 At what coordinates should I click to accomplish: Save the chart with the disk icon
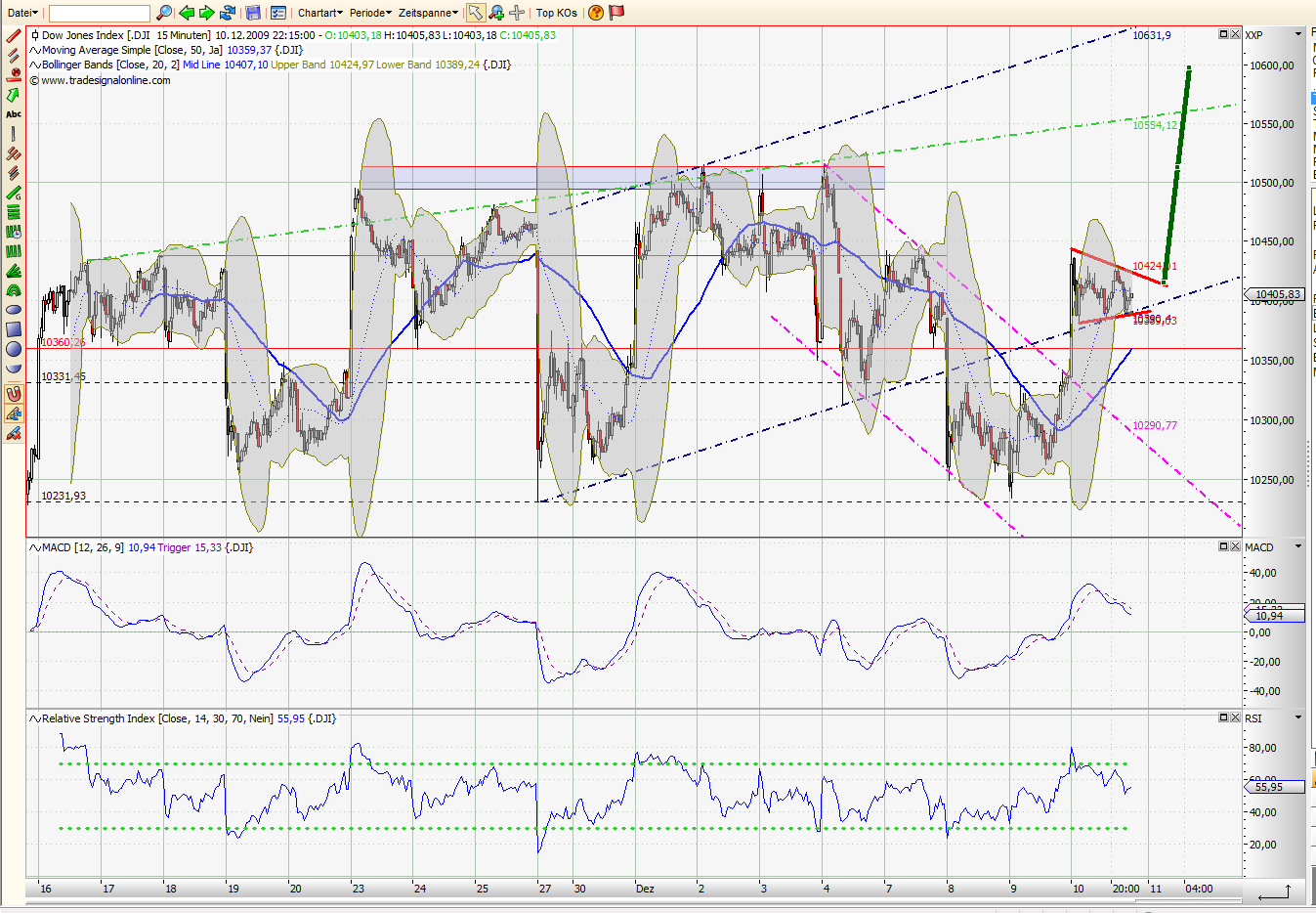click(253, 12)
